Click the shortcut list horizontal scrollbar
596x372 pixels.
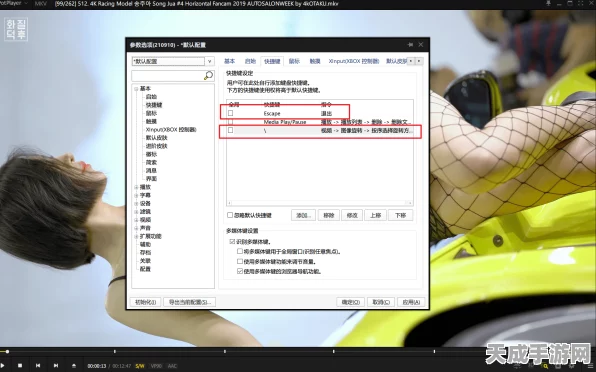pyautogui.click(x=320, y=203)
